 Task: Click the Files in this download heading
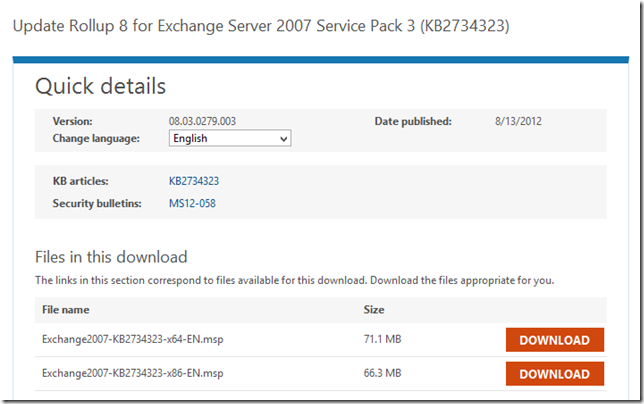point(111,258)
